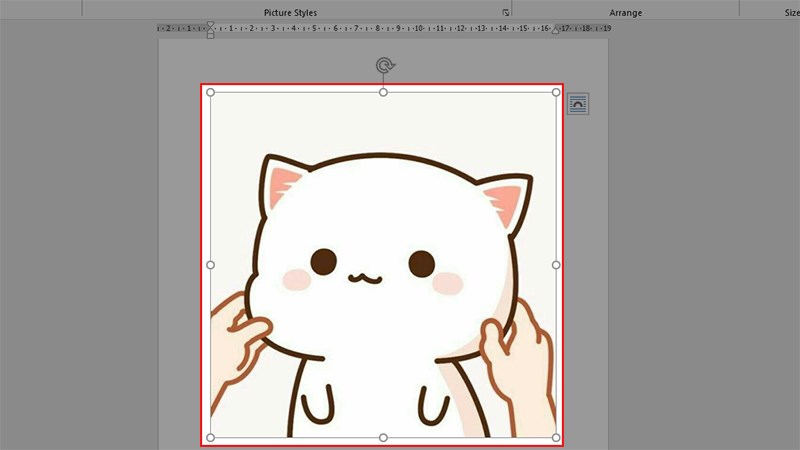The image size is (800, 450).
Task: Click the top-left corner sizing handle
Action: coord(210,92)
